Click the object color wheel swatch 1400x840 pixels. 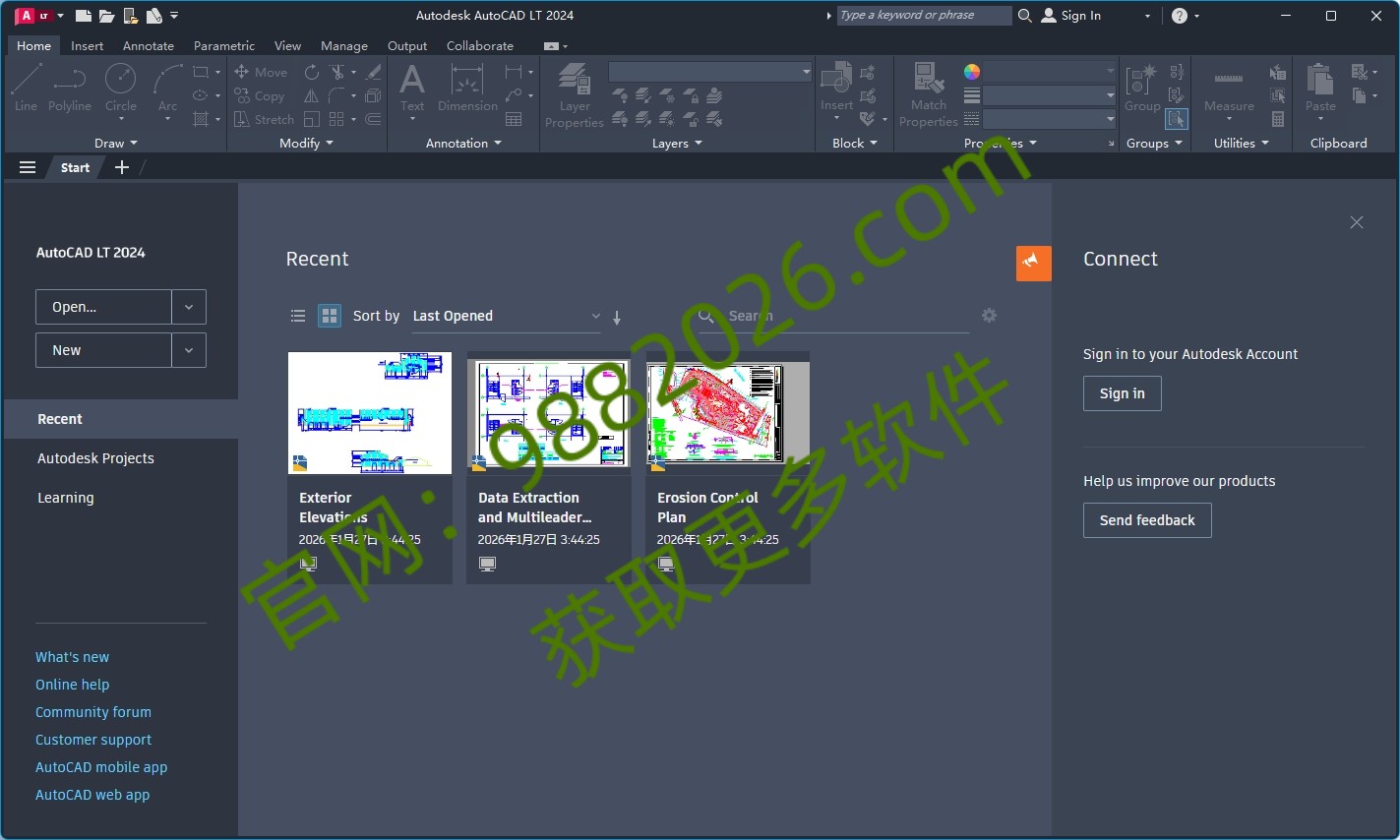point(972,72)
